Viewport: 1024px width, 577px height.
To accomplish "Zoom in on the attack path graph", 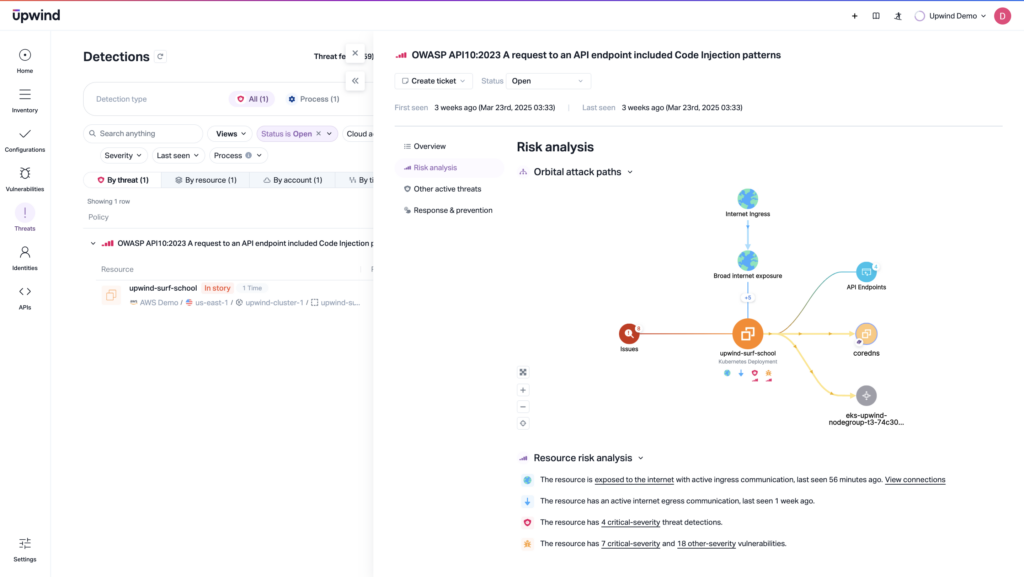I will coord(523,390).
